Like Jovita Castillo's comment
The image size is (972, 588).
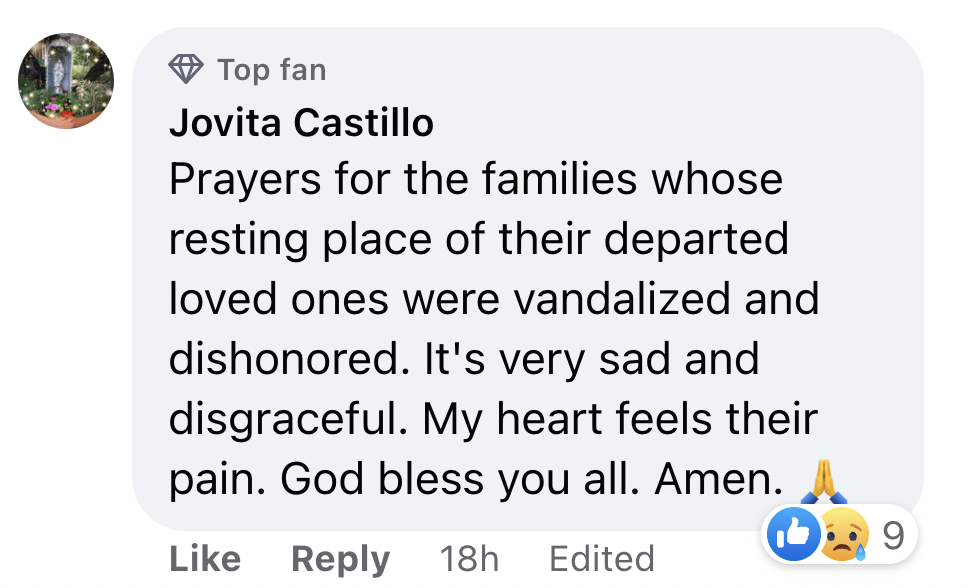click(x=205, y=559)
